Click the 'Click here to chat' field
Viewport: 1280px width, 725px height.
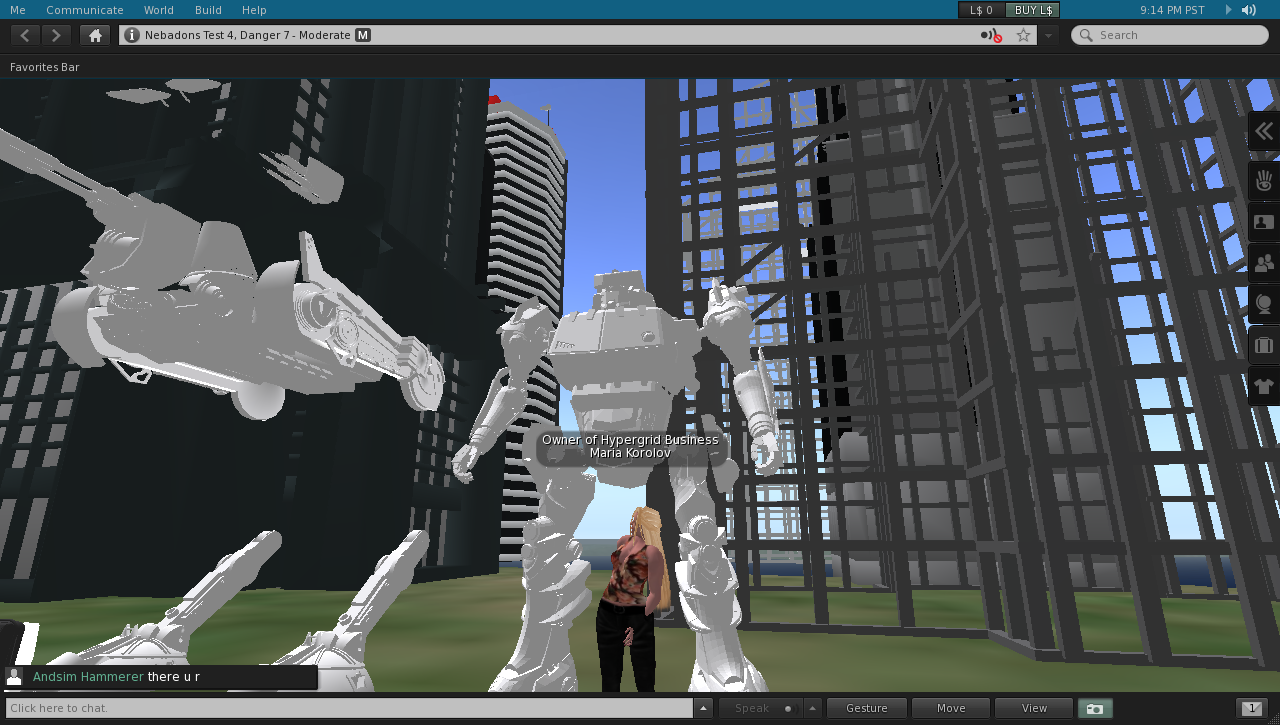tap(349, 708)
